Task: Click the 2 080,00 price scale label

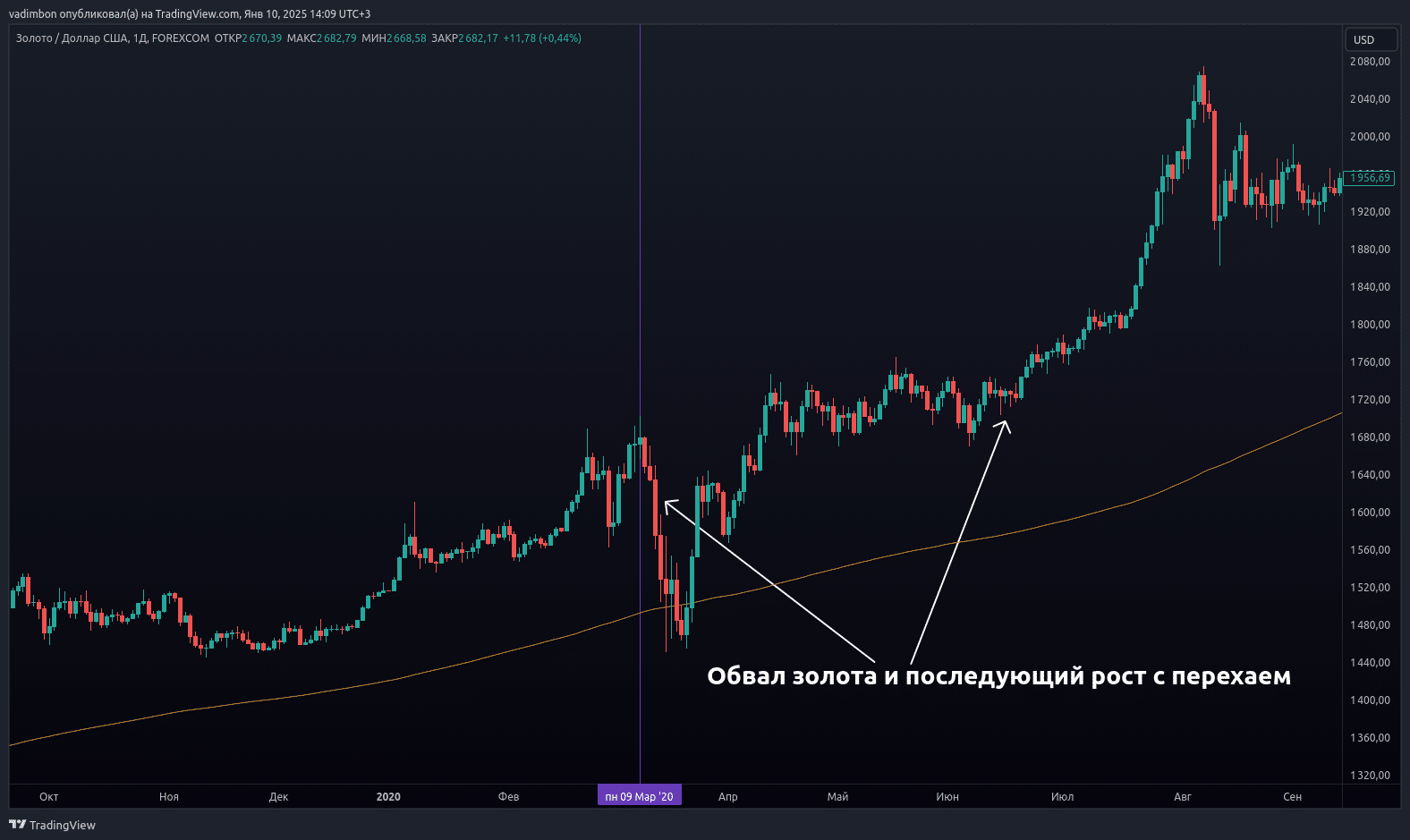Action: [1370, 62]
